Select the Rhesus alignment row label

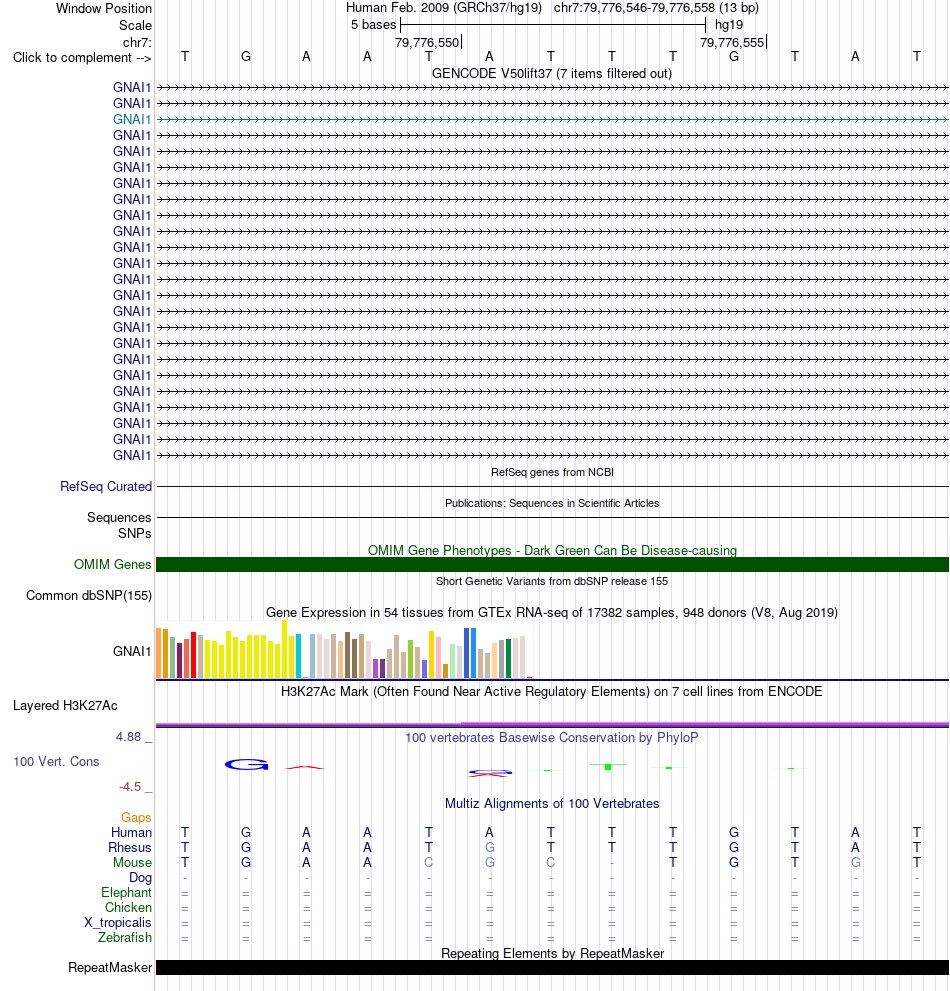pos(130,848)
